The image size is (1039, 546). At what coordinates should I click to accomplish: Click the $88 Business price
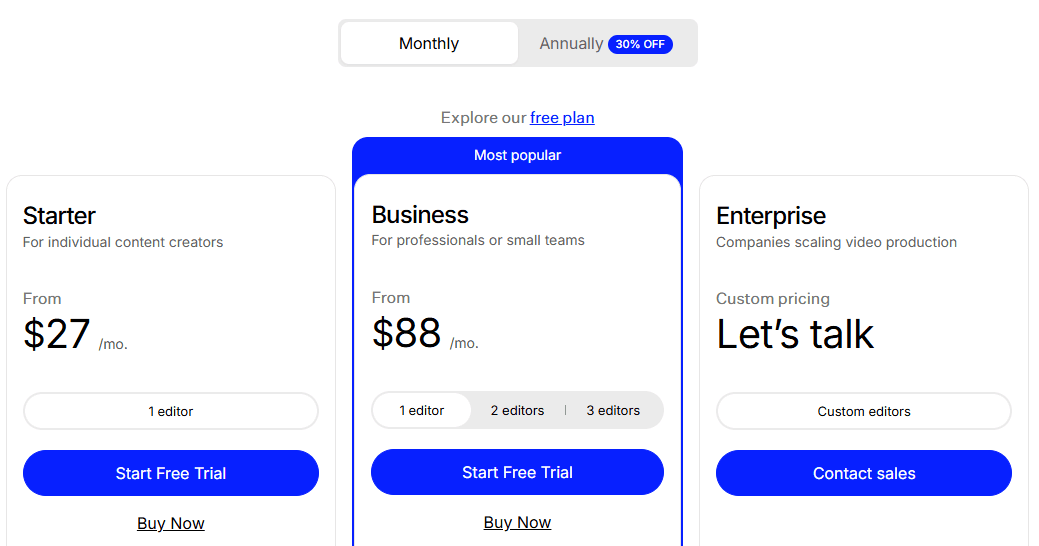coord(407,333)
